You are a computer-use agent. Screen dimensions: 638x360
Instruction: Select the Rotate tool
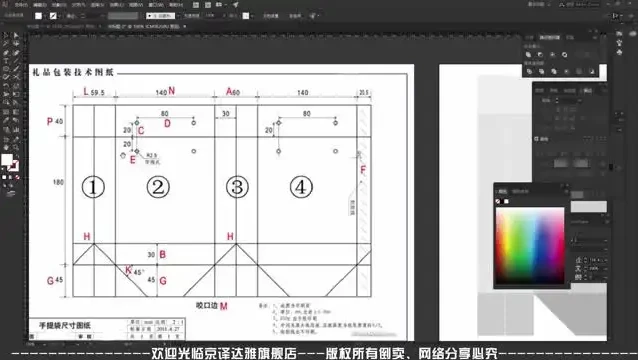6,85
